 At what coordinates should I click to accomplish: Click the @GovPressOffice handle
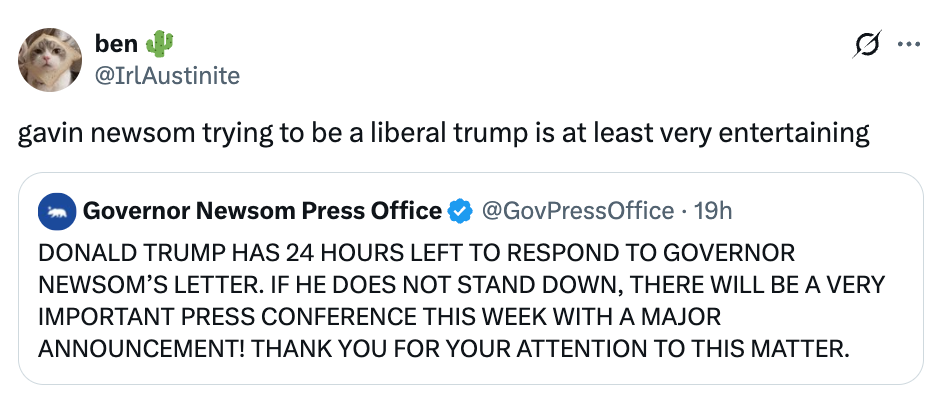[x=577, y=211]
